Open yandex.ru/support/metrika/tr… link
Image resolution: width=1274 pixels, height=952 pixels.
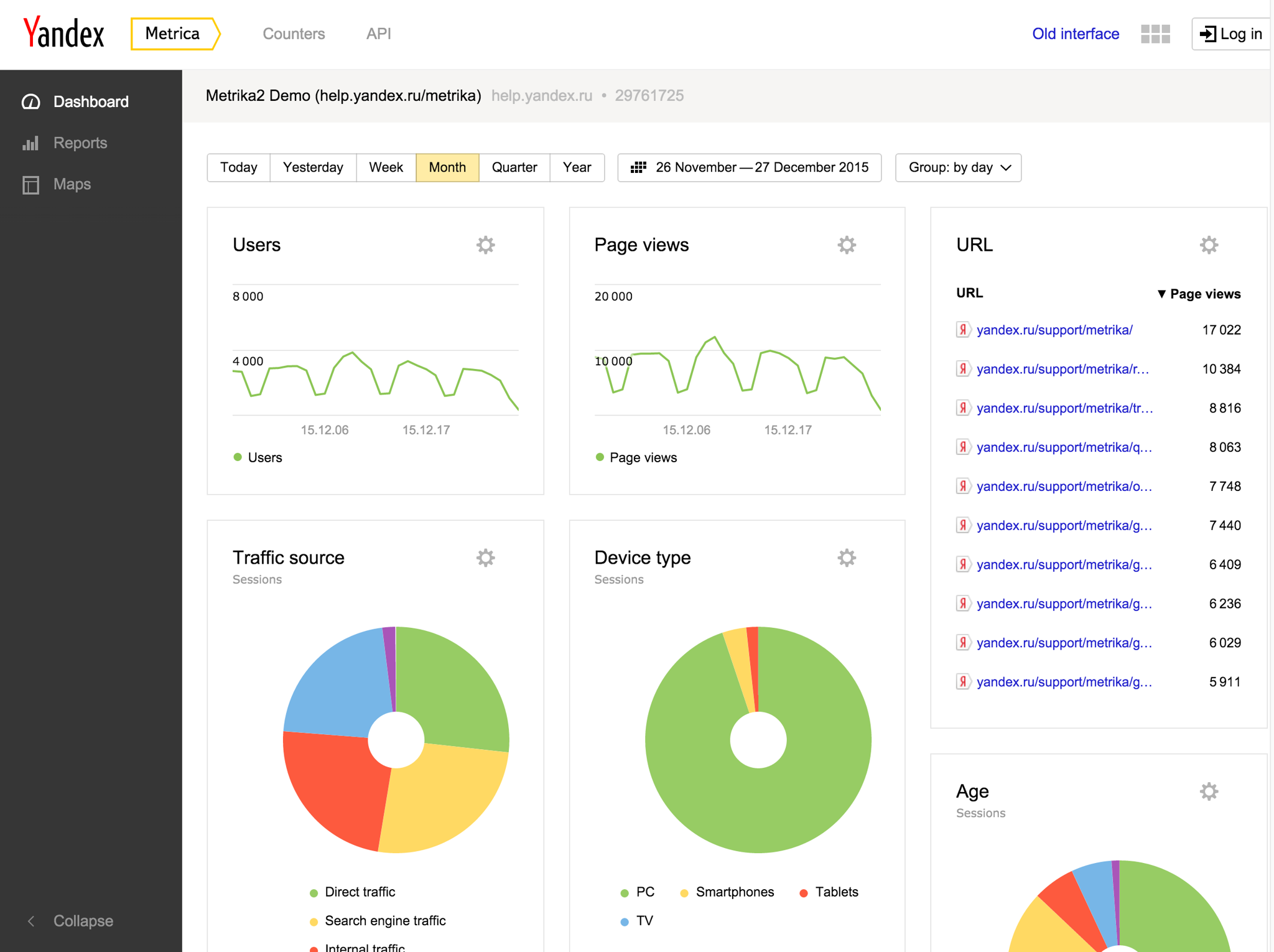(1064, 408)
